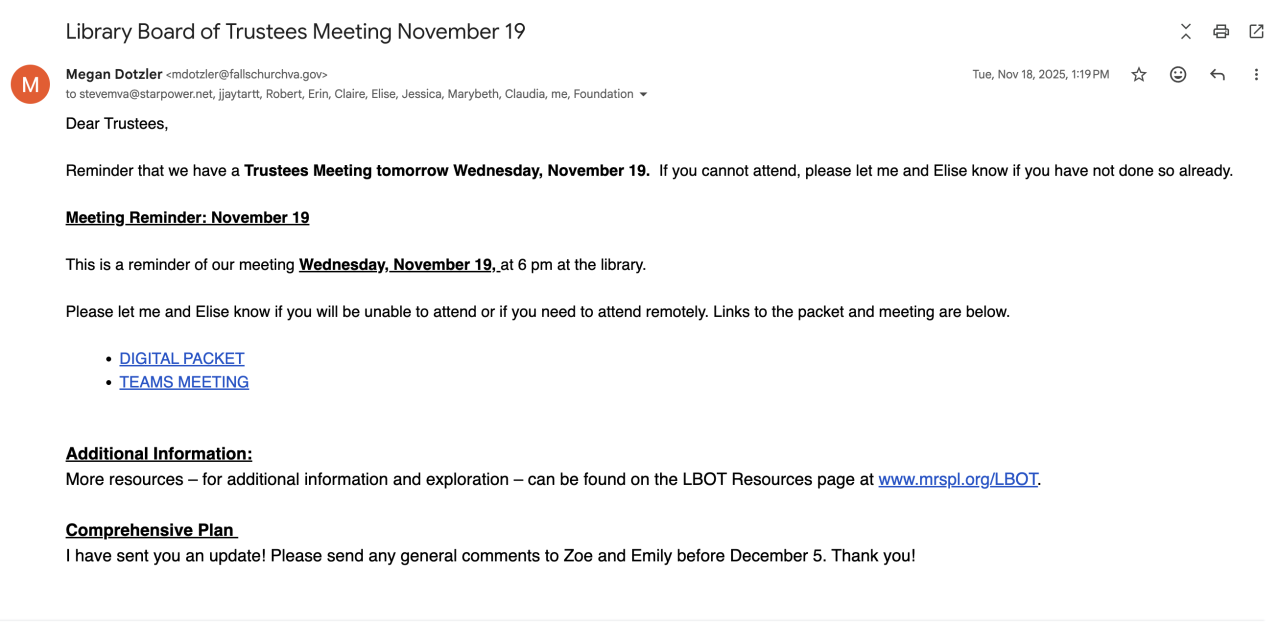Click the Tue, Nov 18, 2025 timestamp
The width and height of the screenshot is (1280, 627).
[1040, 75]
